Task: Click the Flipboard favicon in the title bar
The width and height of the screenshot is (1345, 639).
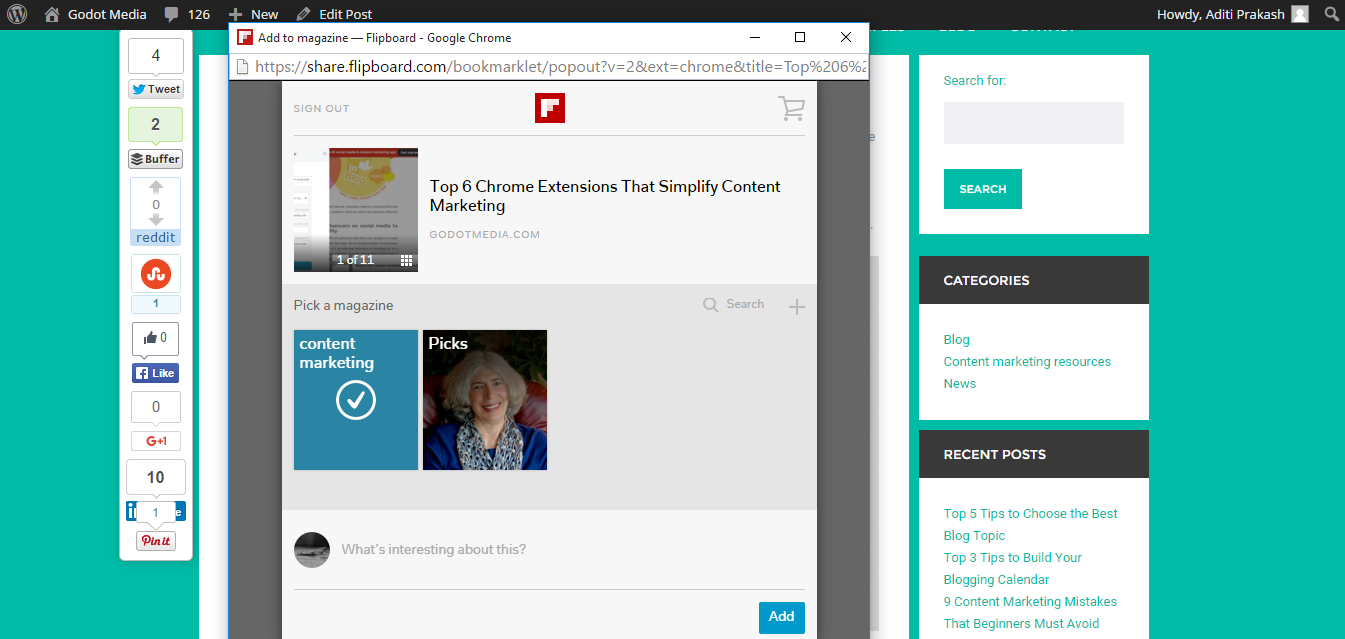Action: click(245, 37)
